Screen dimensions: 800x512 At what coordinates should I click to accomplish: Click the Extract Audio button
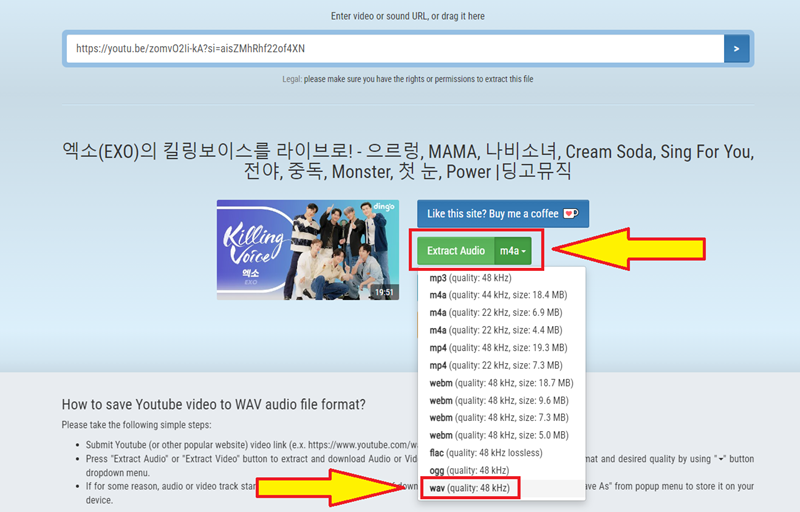point(455,250)
